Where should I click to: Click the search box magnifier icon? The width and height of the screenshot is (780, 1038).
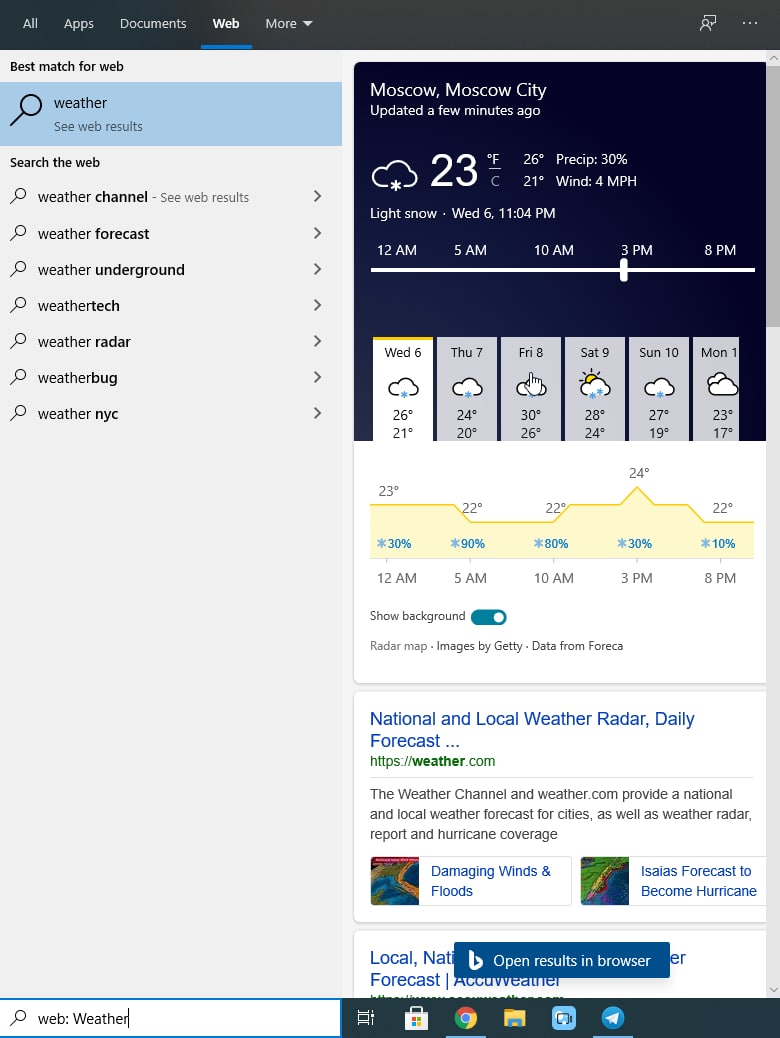19,1017
